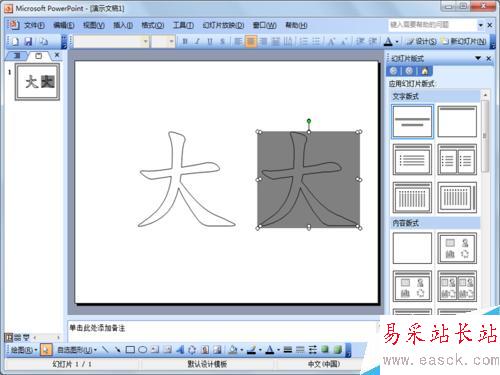Click the Insert Picture icon
This screenshot has height=375, width=500.
(x=217, y=350)
